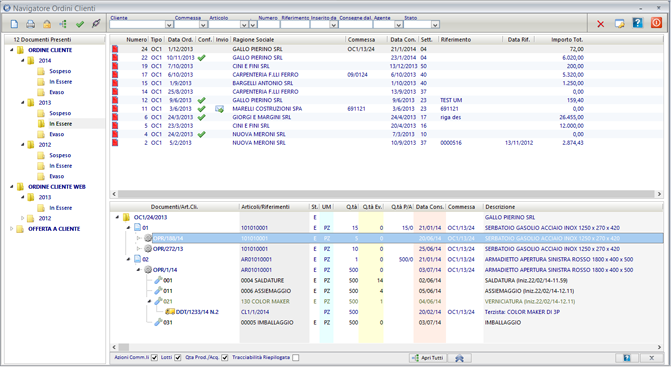Select Evaso folder under 2014

click(x=56, y=92)
